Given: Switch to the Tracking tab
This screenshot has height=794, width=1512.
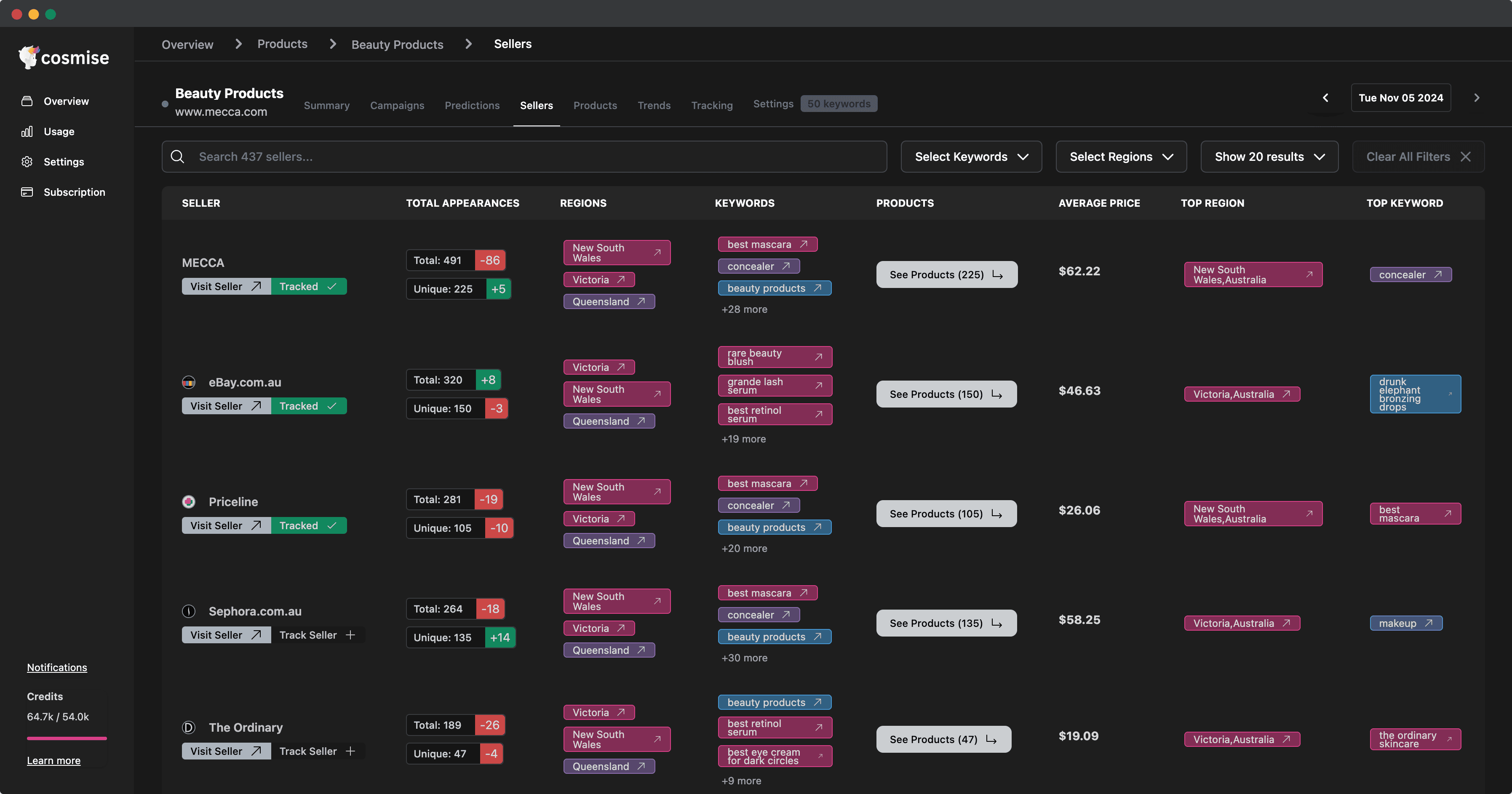Looking at the screenshot, I should [x=712, y=105].
